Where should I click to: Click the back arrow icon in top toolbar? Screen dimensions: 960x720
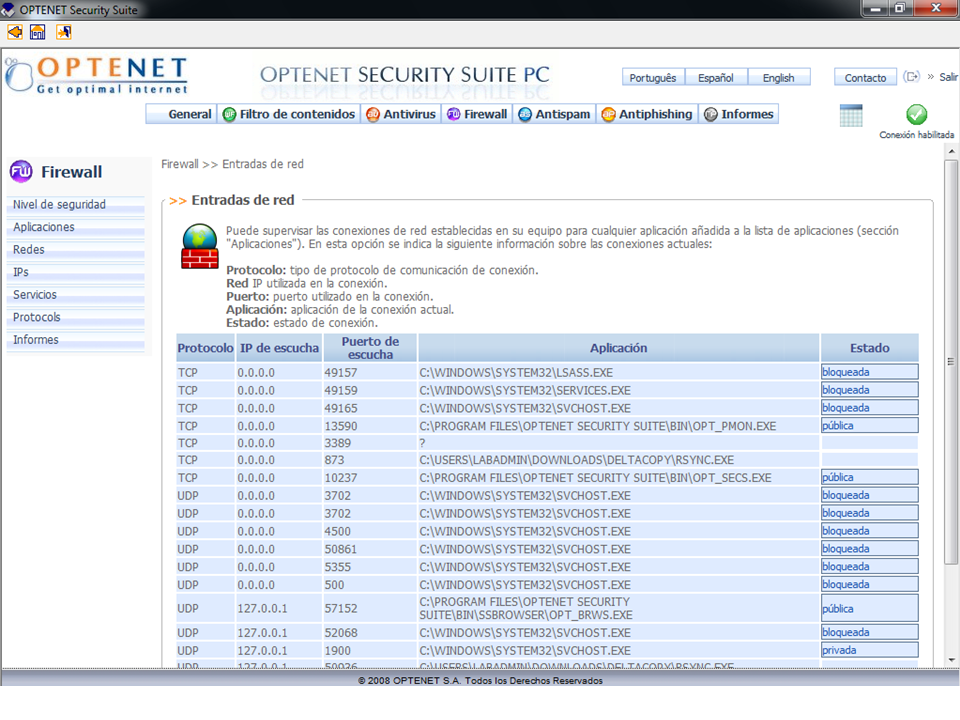(x=14, y=32)
